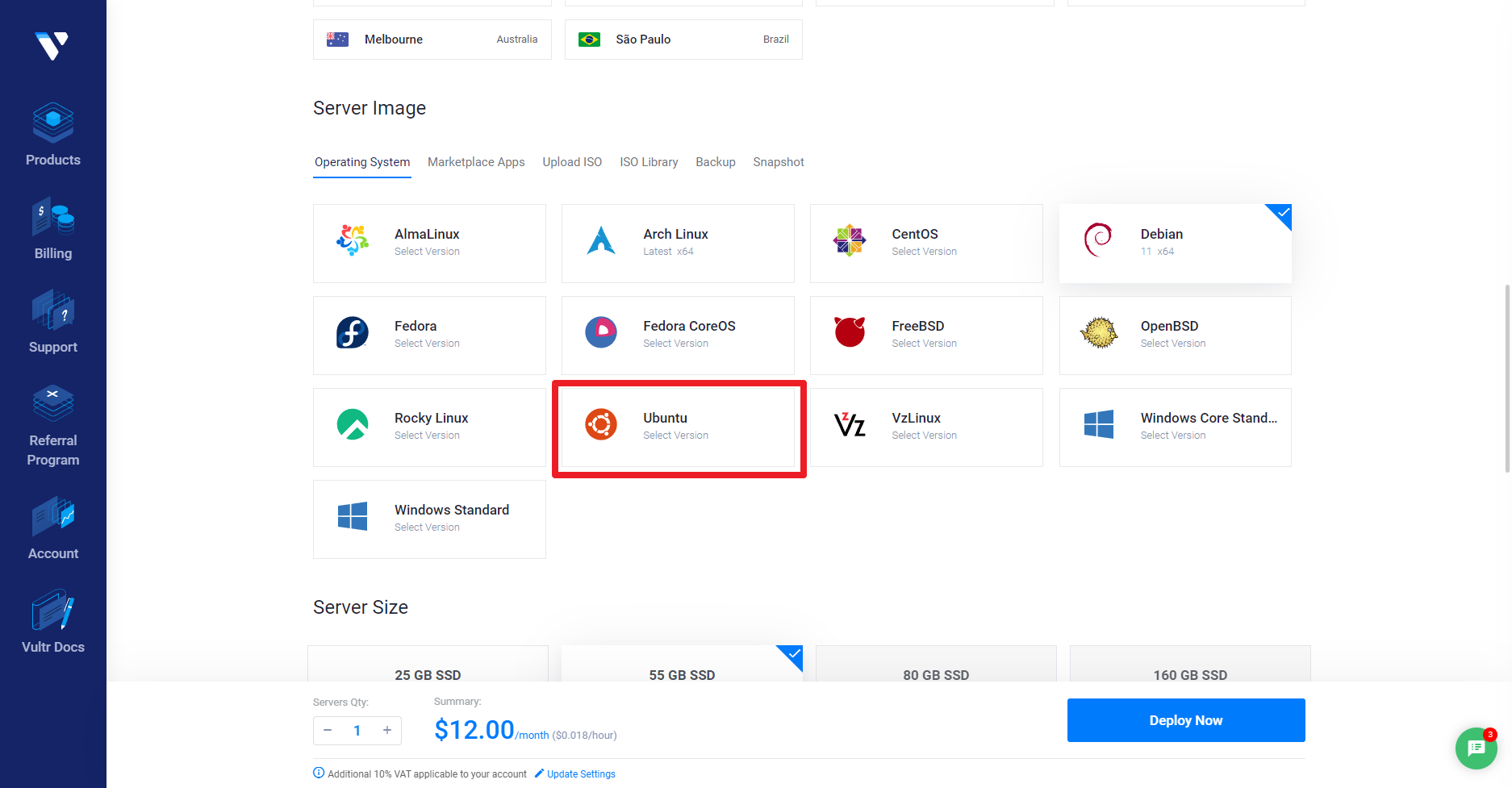This screenshot has width=1512, height=788.
Task: Open Fedora CoreOS Select Version dropdown
Action: [x=675, y=344]
